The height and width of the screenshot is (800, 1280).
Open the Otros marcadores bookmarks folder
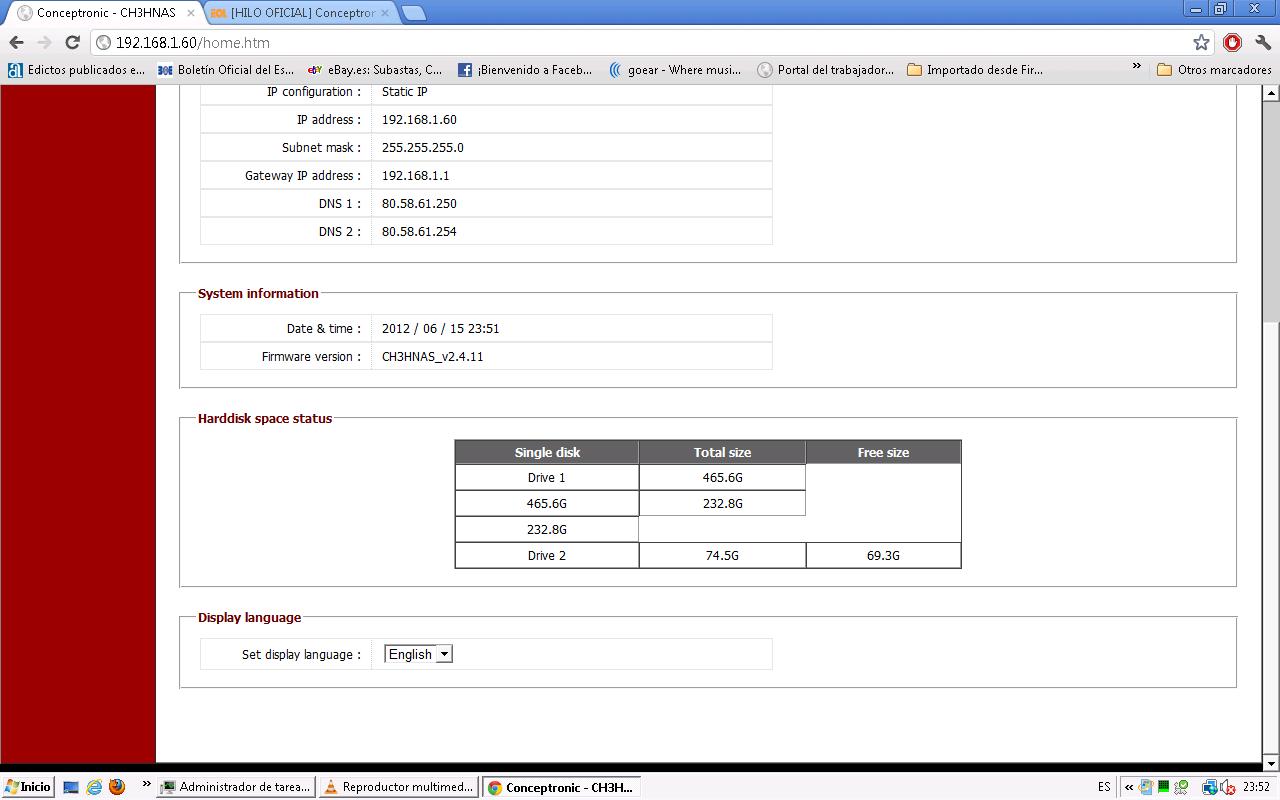1214,70
